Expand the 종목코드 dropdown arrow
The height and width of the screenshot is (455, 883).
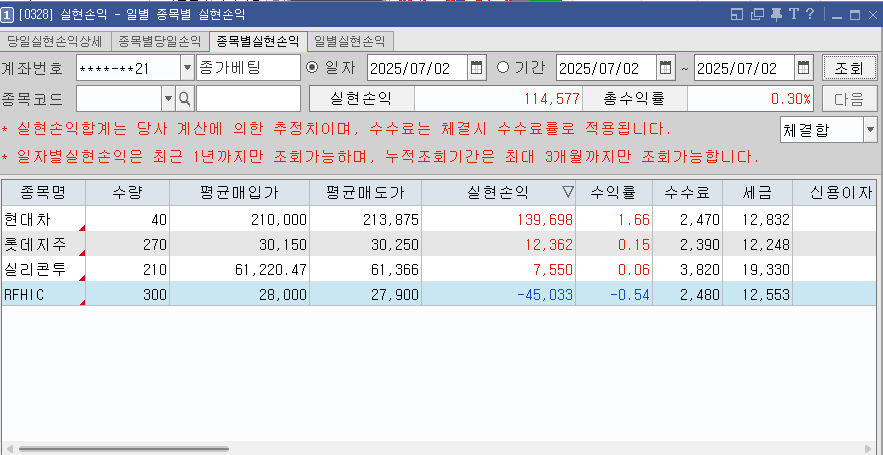[167, 98]
